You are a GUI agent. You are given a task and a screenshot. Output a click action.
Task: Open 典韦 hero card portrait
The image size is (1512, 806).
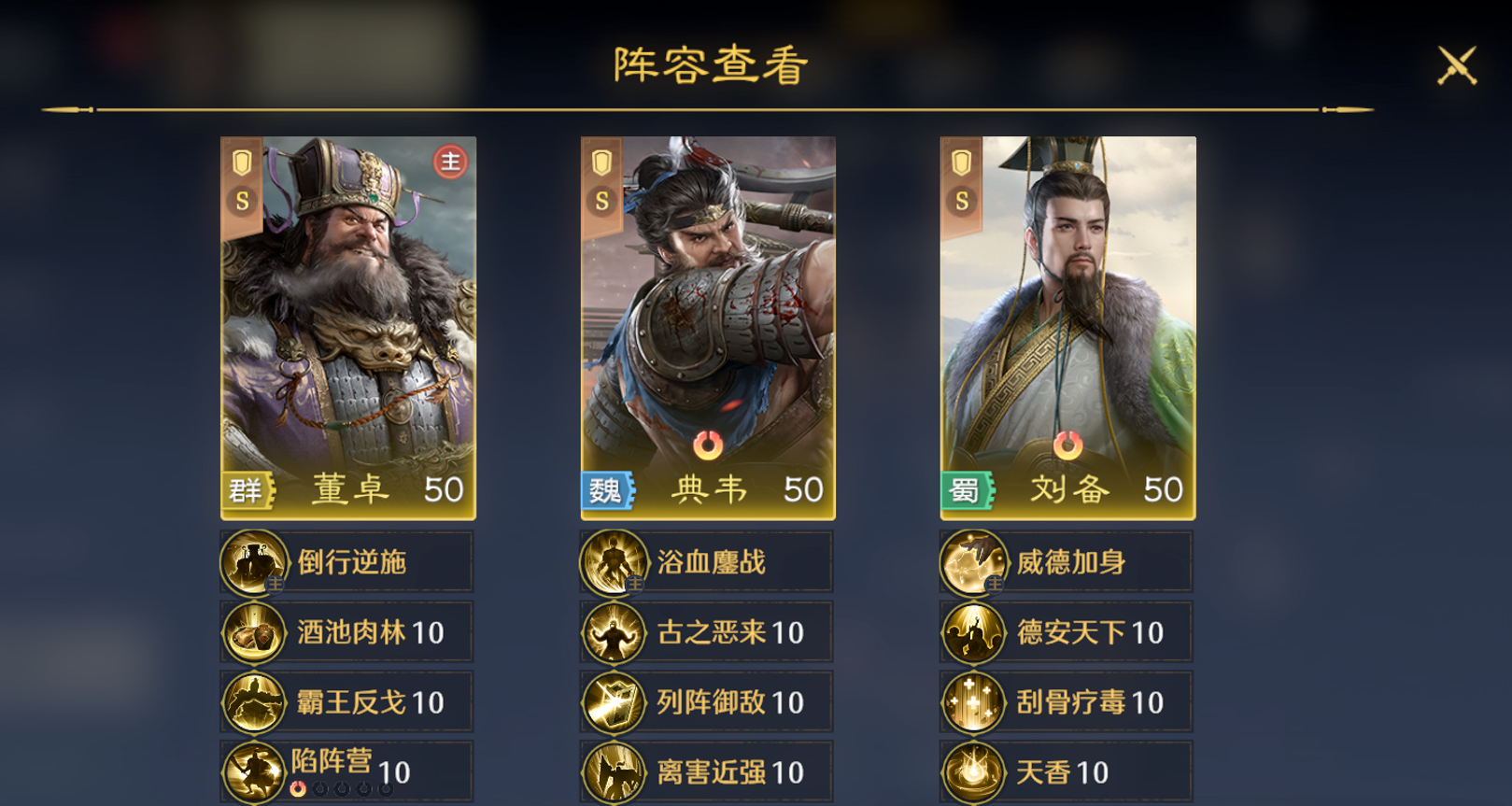(708, 328)
